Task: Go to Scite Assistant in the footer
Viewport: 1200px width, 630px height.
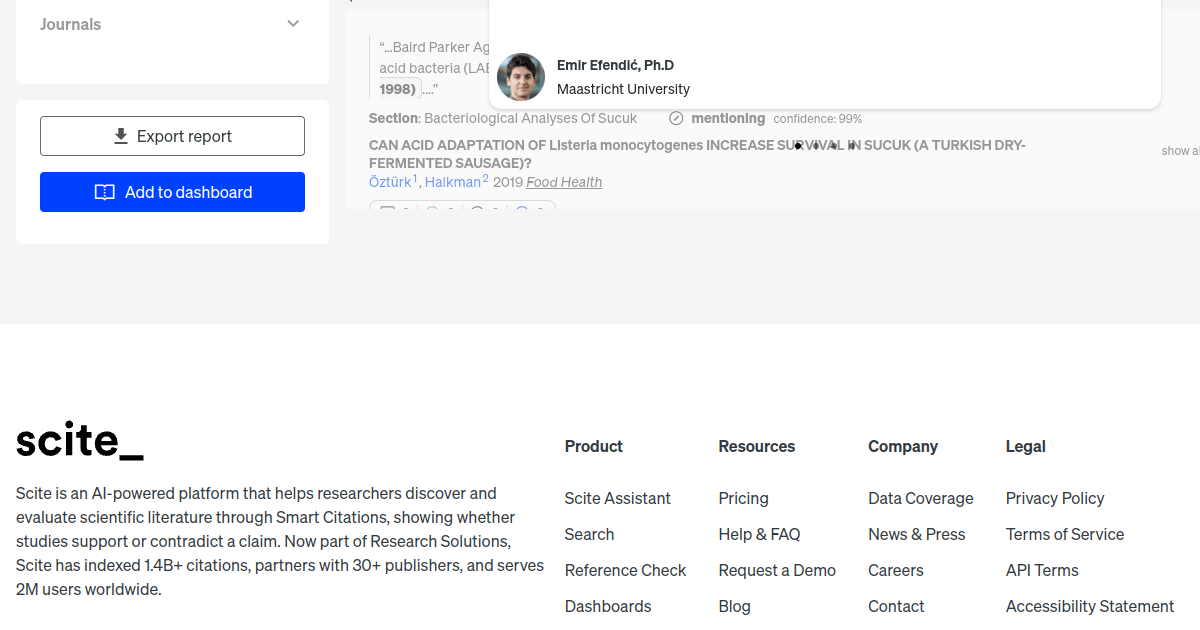Action: point(617,498)
